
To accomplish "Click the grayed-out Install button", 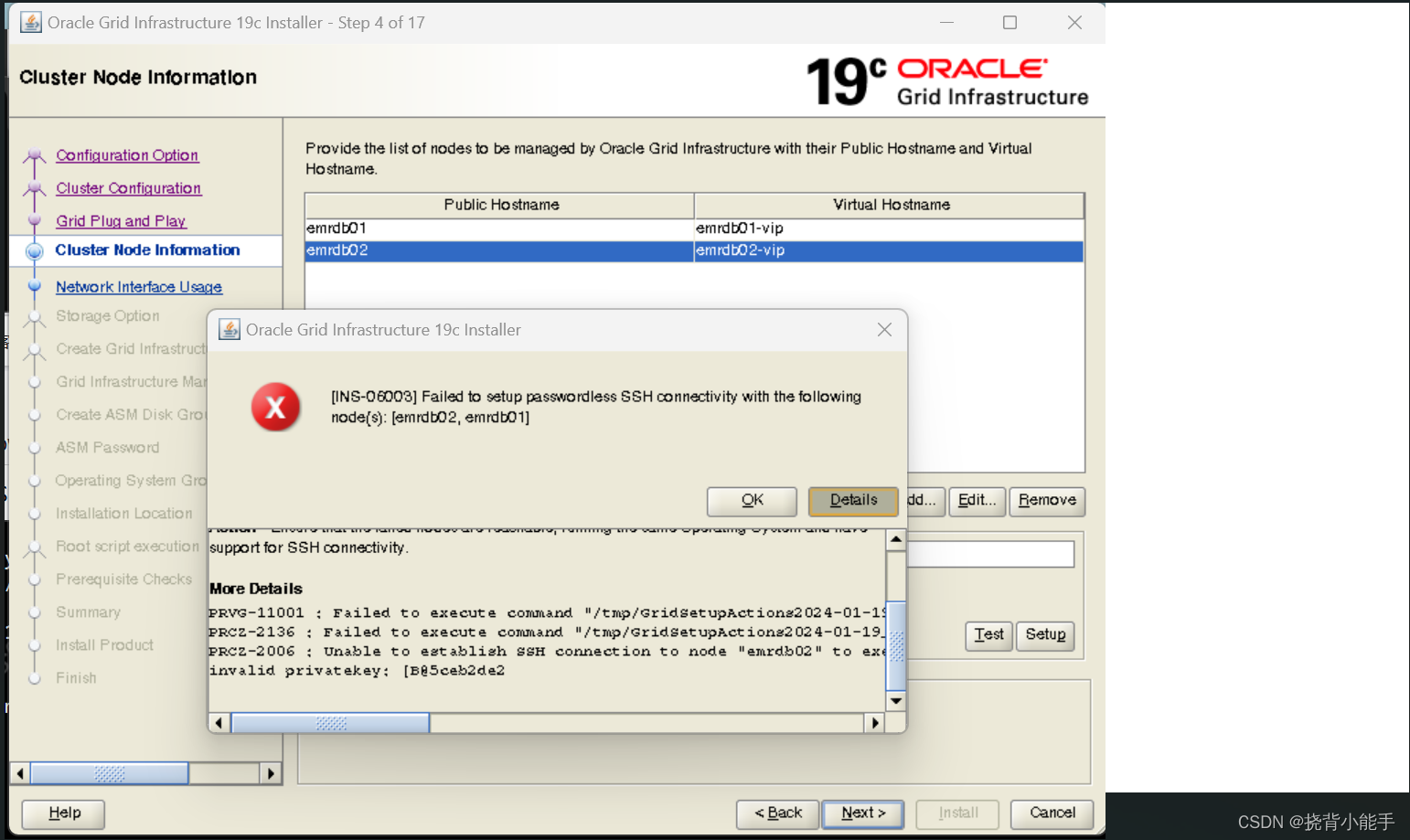I will click(x=957, y=813).
